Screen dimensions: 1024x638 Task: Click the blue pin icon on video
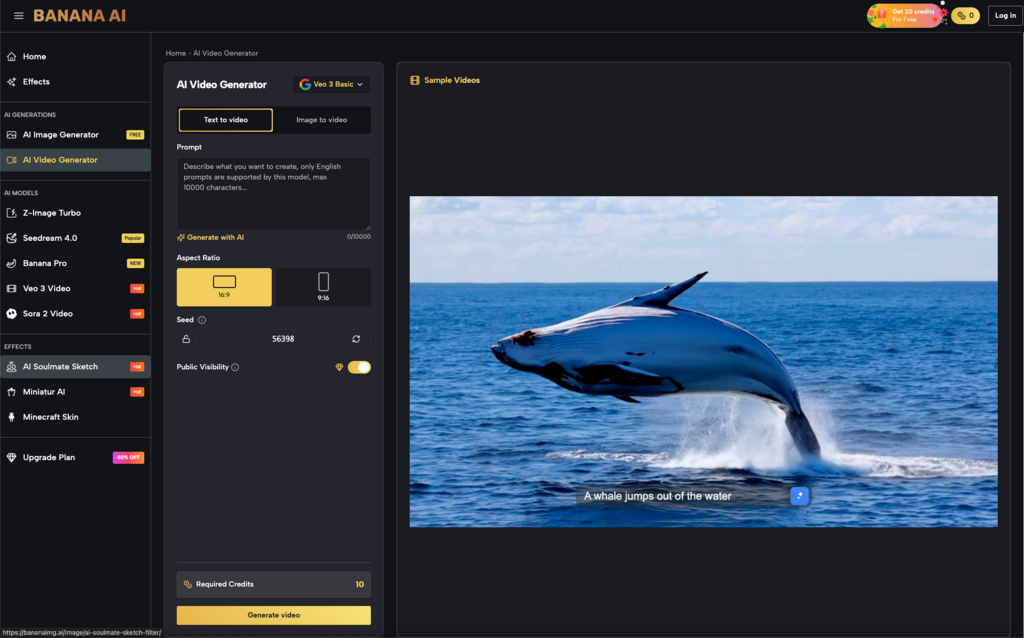(x=799, y=496)
